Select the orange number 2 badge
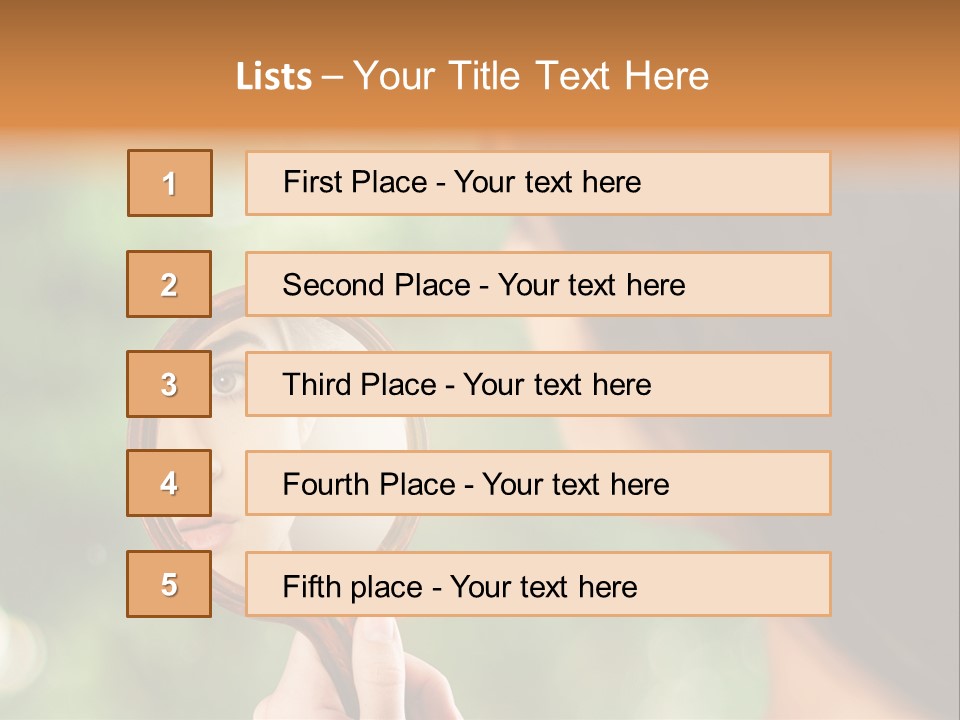 click(170, 284)
